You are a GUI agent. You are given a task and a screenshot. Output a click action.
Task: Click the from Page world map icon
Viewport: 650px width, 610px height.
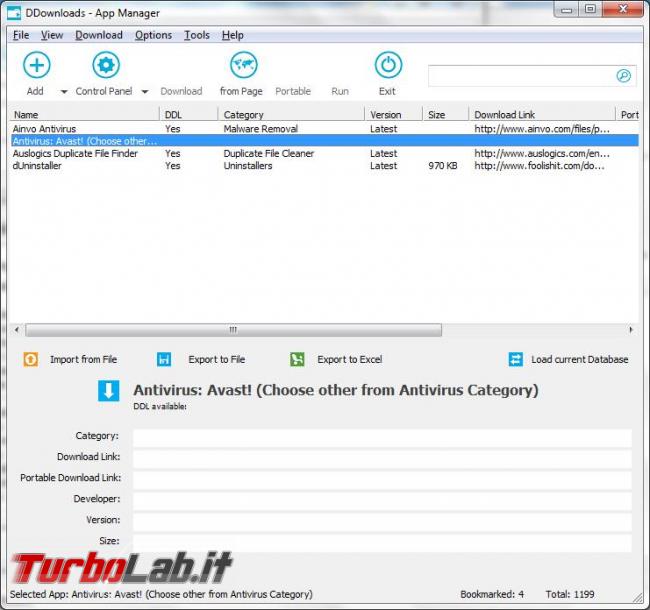(244, 65)
